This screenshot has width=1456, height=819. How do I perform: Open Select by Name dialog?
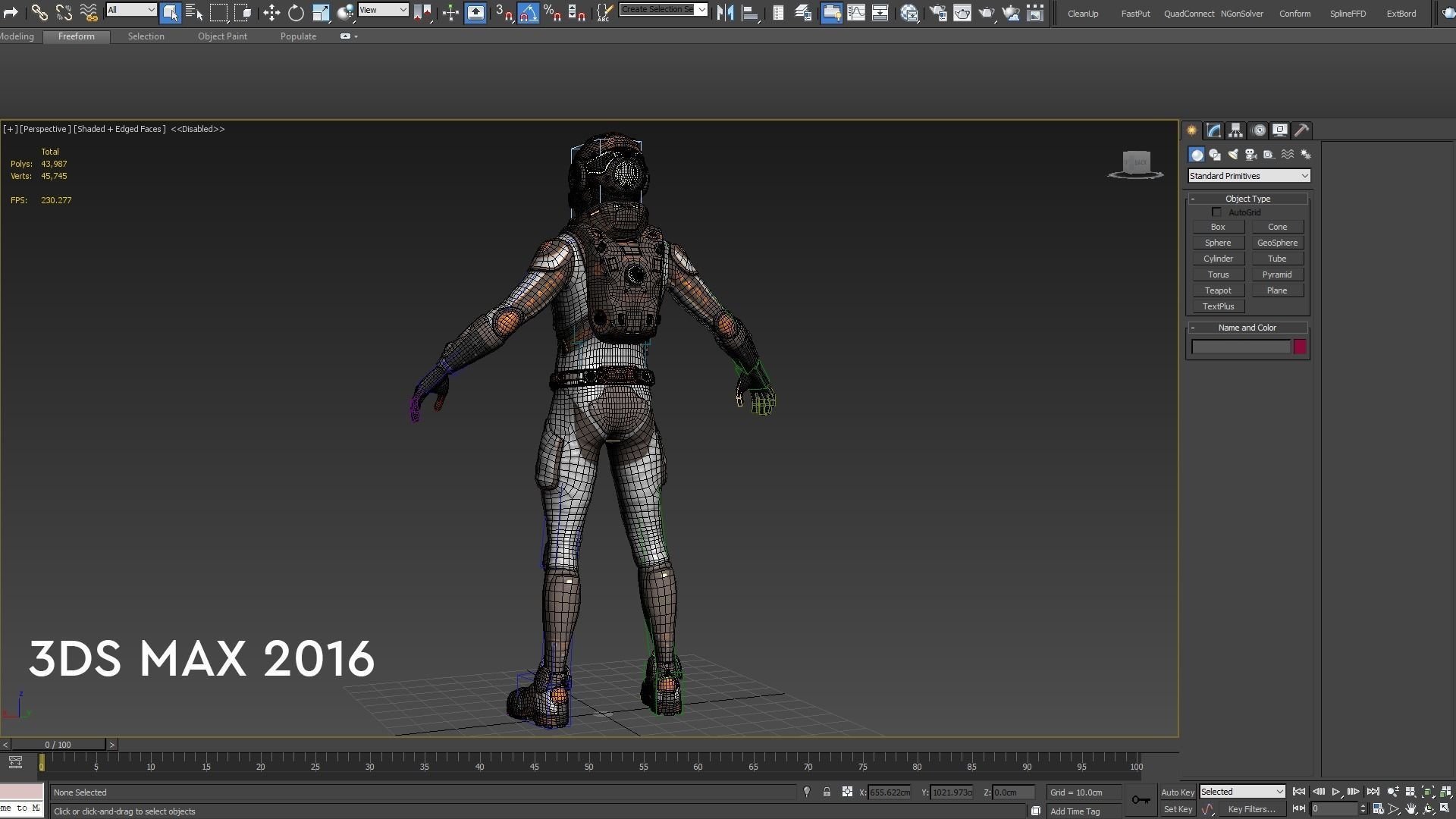click(194, 13)
